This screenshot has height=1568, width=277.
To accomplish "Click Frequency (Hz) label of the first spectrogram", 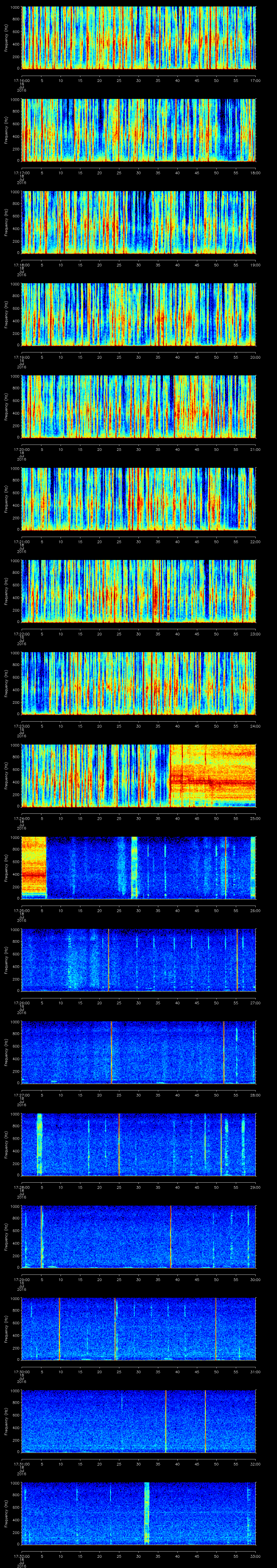I will (x=5, y=38).
